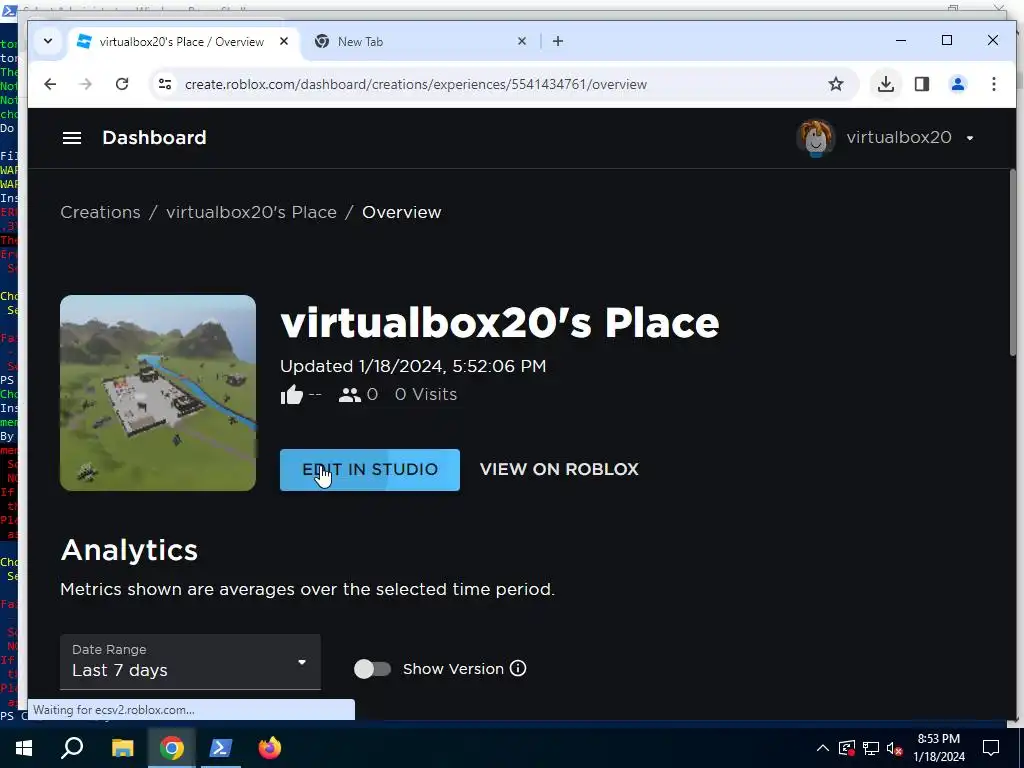Open the Windows Start menu
The height and width of the screenshot is (768, 1024).
tap(24, 748)
